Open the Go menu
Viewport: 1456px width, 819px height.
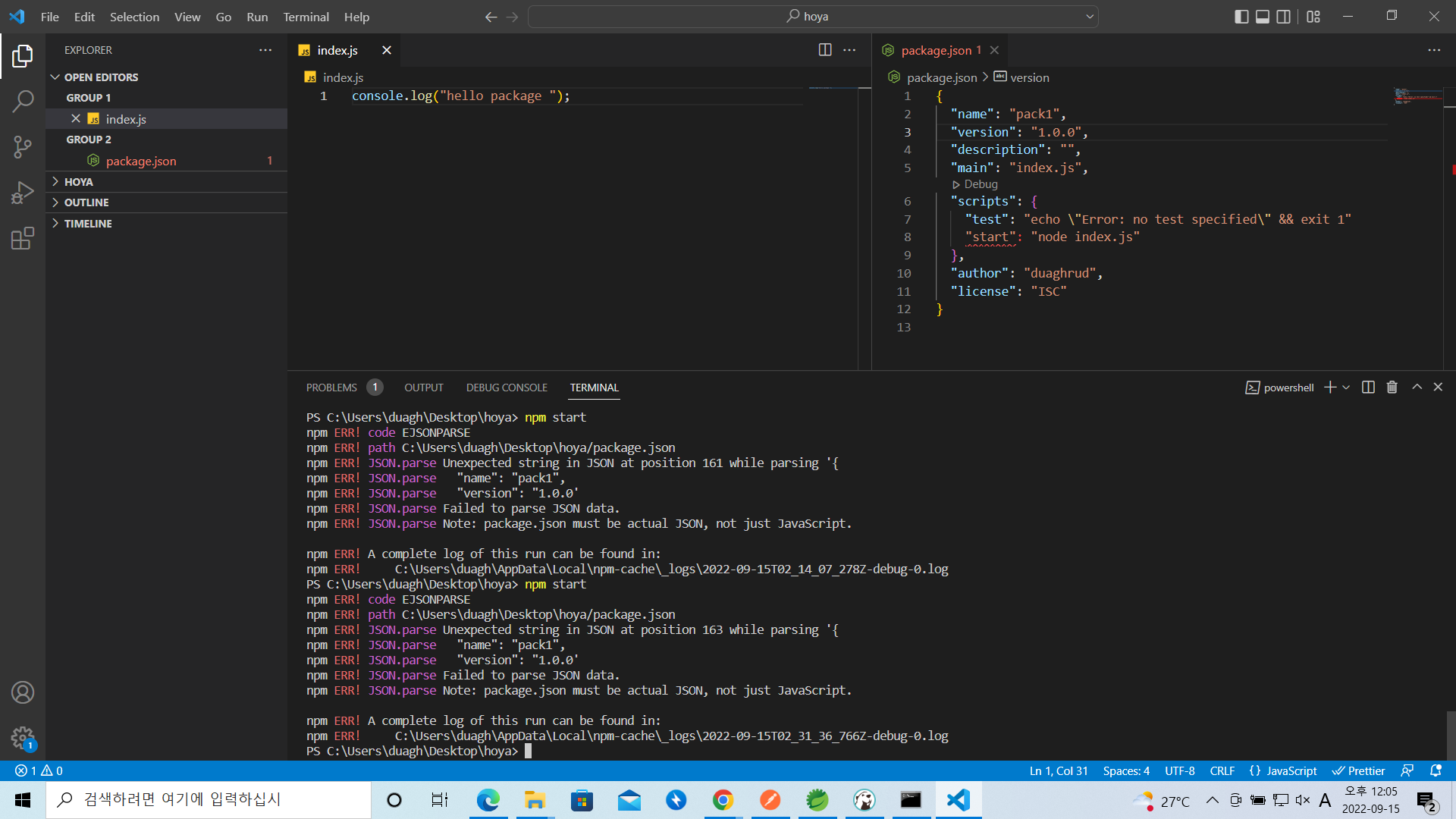tap(224, 17)
